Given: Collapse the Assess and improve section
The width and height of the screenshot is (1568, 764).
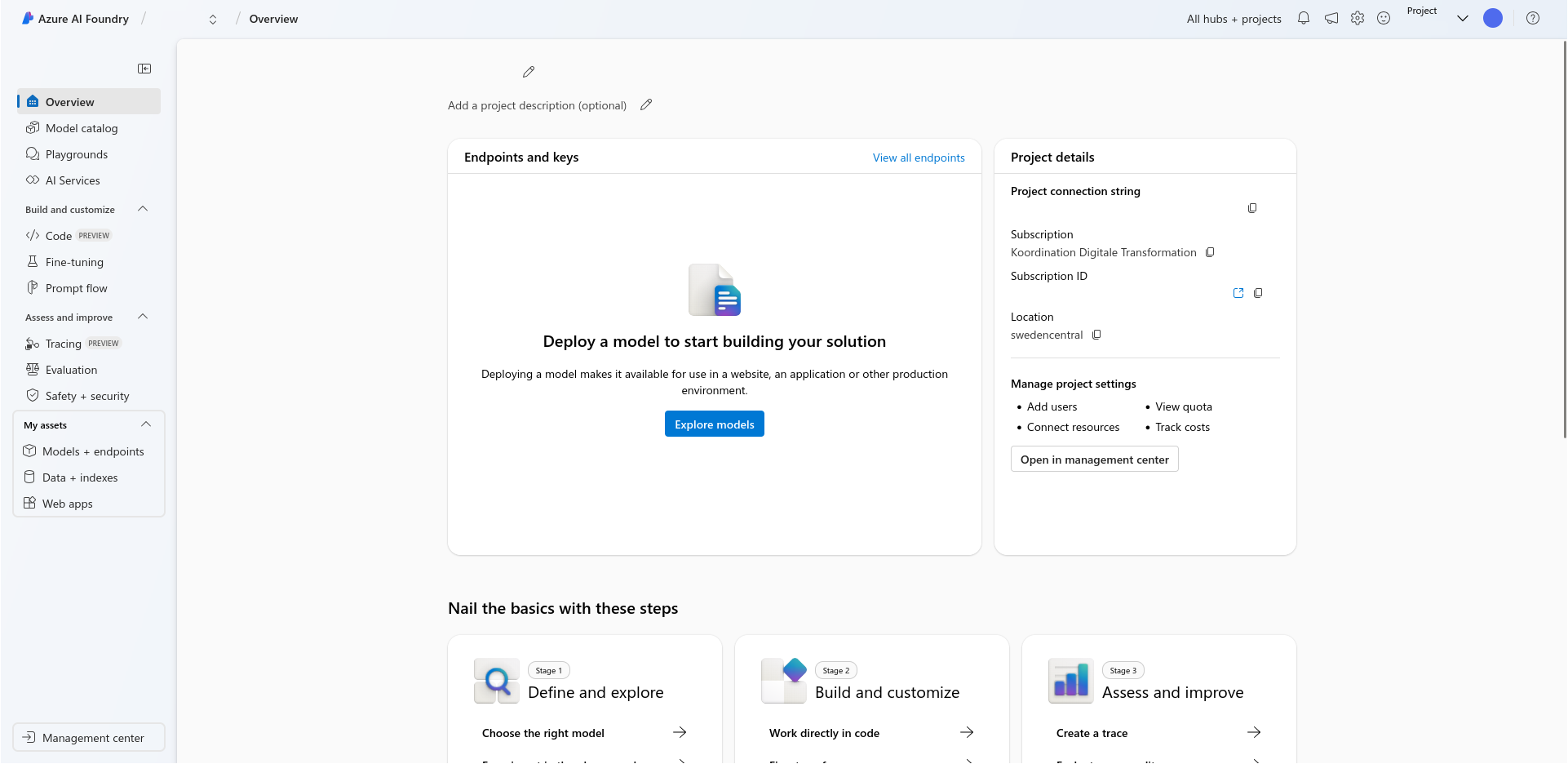Looking at the screenshot, I should click(x=143, y=317).
